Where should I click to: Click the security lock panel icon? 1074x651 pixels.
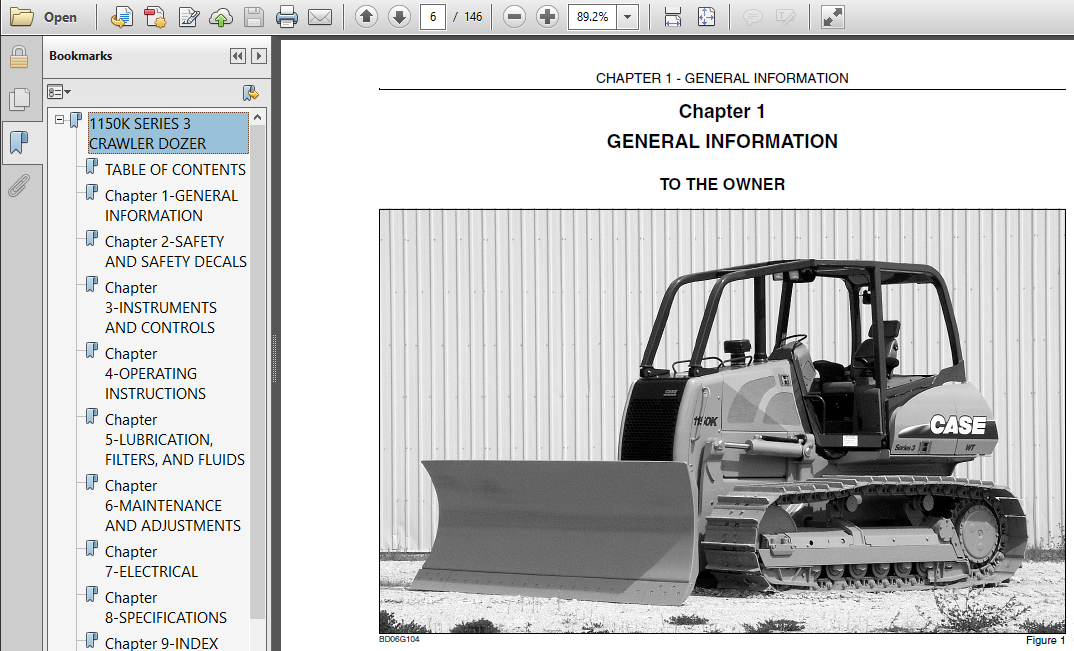click(19, 58)
